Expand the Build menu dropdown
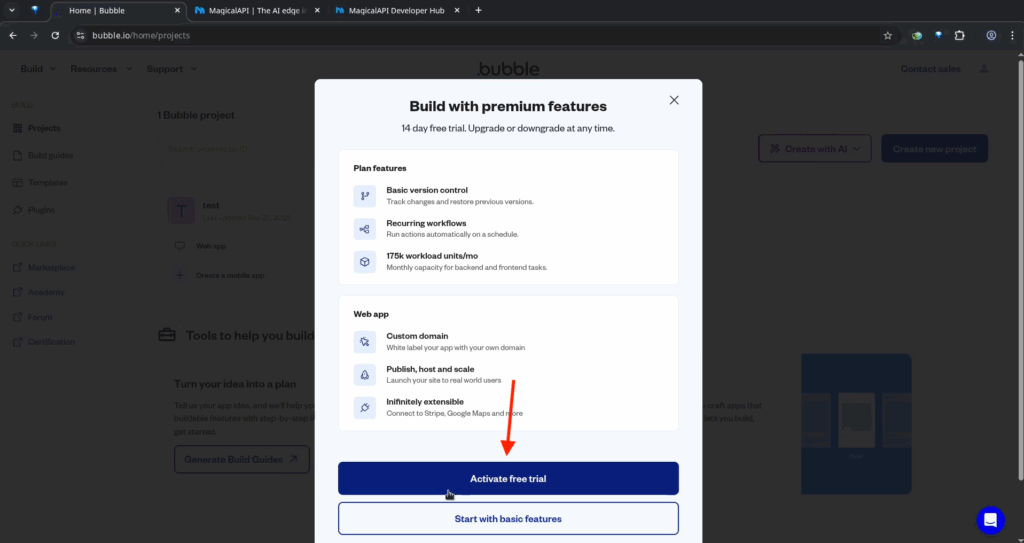This screenshot has width=1024, height=543. (38, 69)
